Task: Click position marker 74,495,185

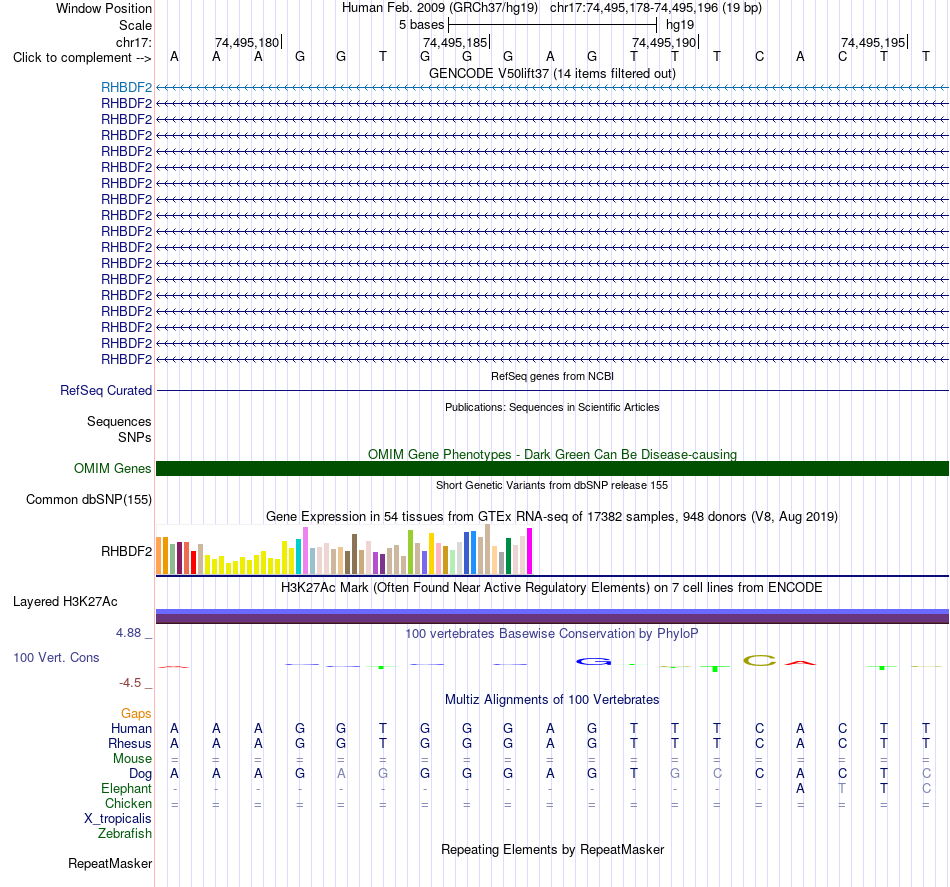Action: point(455,42)
